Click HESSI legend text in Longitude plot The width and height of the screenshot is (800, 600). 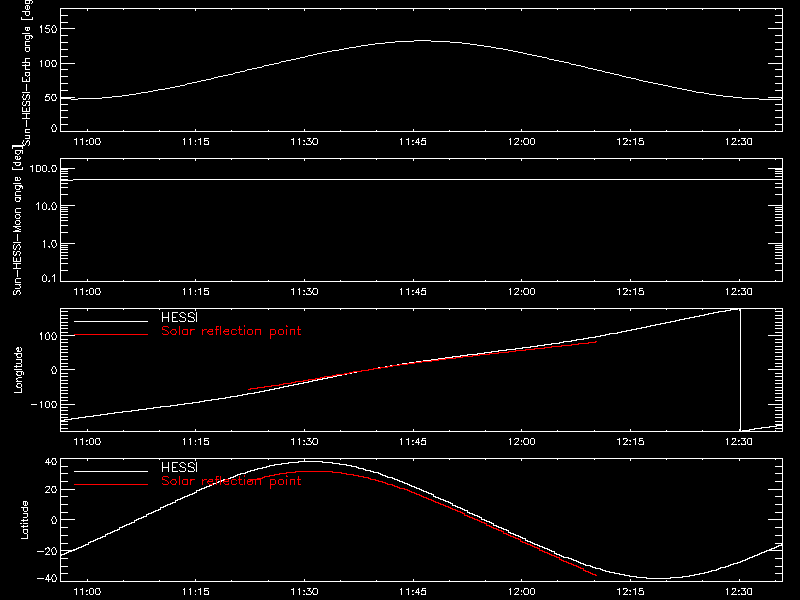coord(179,317)
